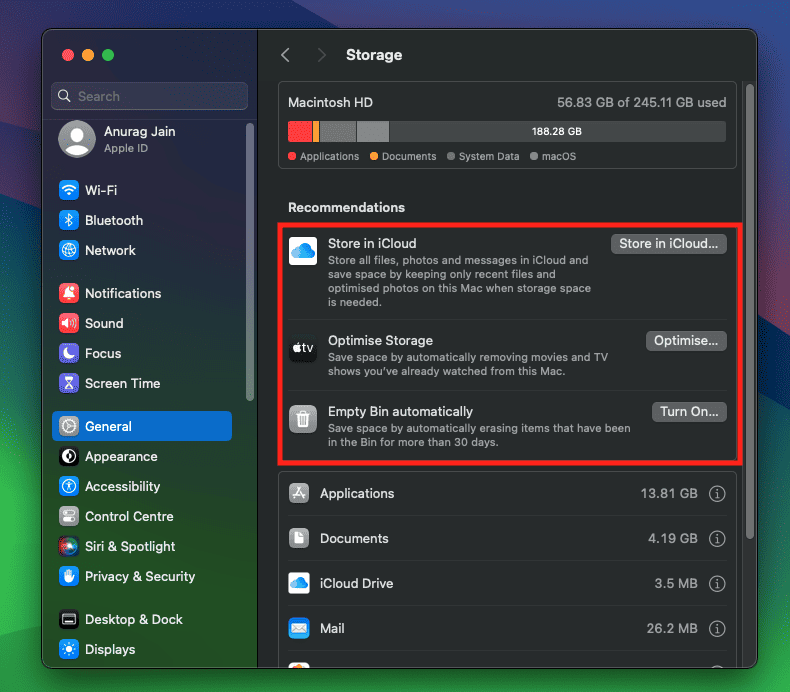This screenshot has width=790, height=692.
Task: Click the red Applications segment of storage bar
Action: click(x=300, y=132)
